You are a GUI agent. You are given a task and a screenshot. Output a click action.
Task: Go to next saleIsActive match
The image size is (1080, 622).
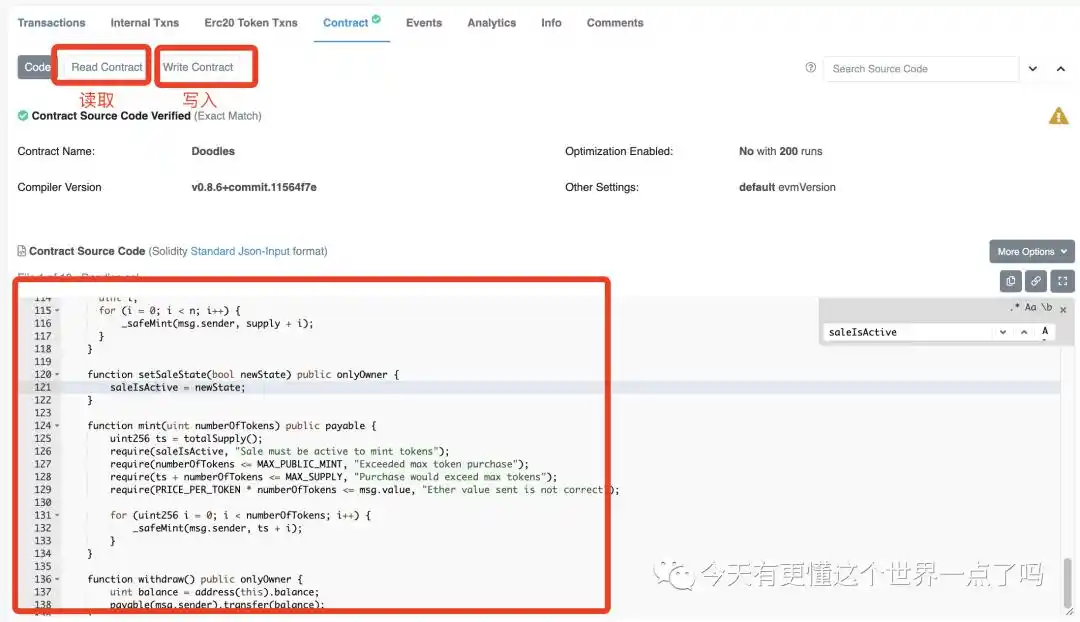tap(1003, 332)
